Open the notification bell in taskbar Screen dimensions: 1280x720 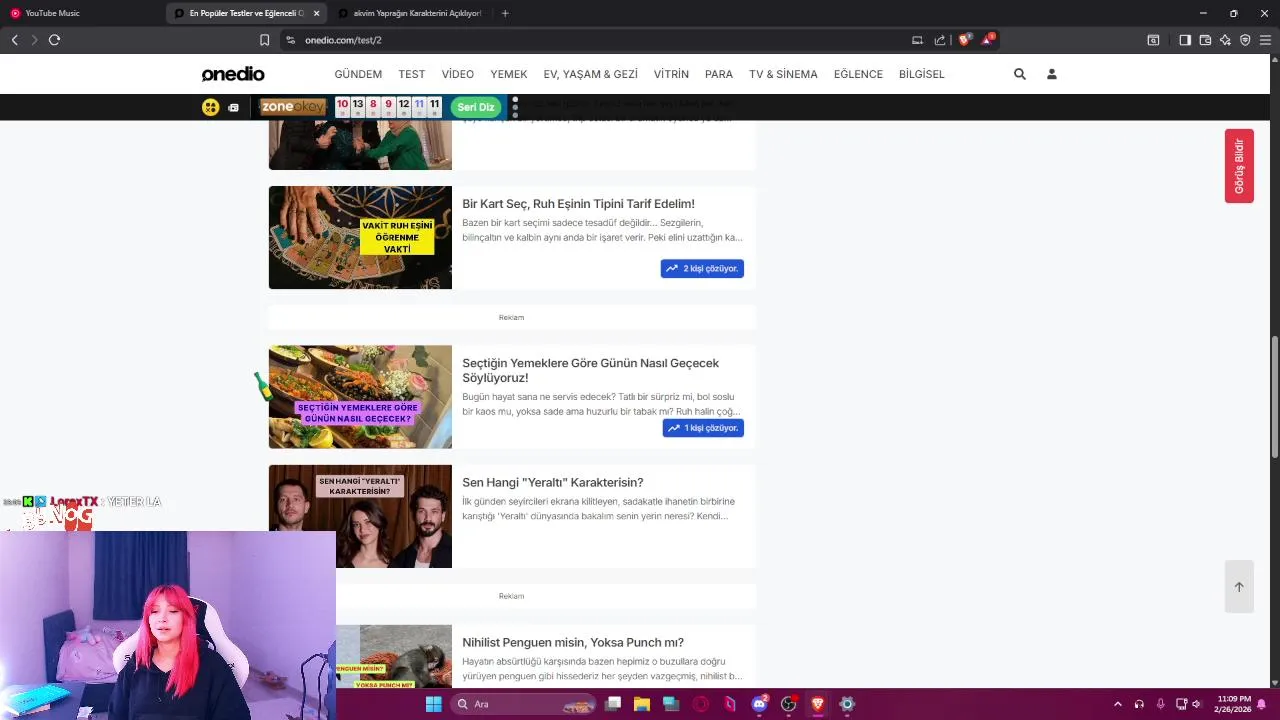coord(1262,704)
